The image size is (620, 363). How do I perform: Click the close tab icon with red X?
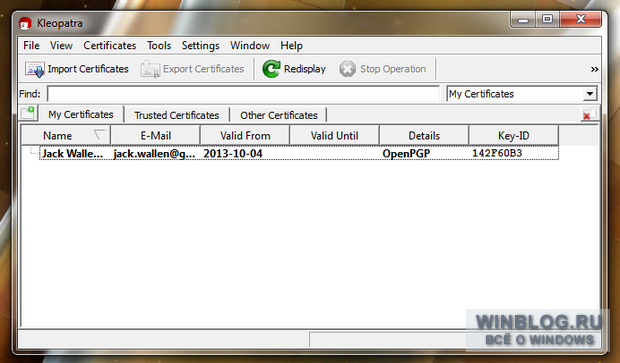tap(590, 115)
